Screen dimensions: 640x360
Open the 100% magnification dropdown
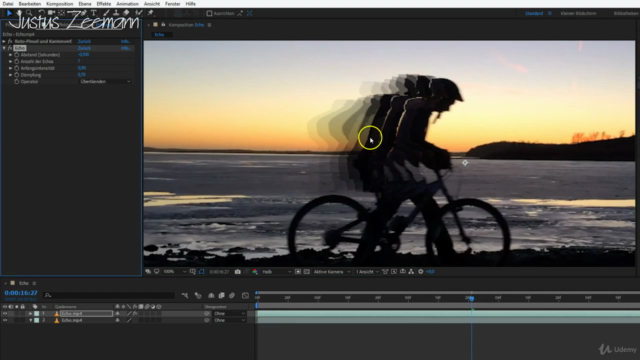(175, 271)
